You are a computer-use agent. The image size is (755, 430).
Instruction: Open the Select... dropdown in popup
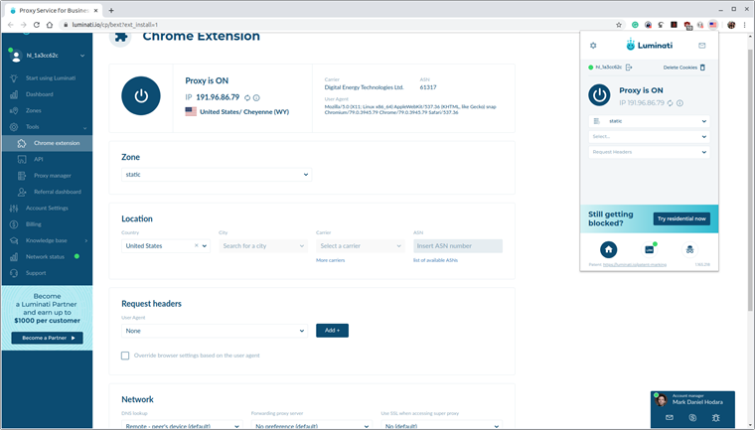click(x=649, y=137)
